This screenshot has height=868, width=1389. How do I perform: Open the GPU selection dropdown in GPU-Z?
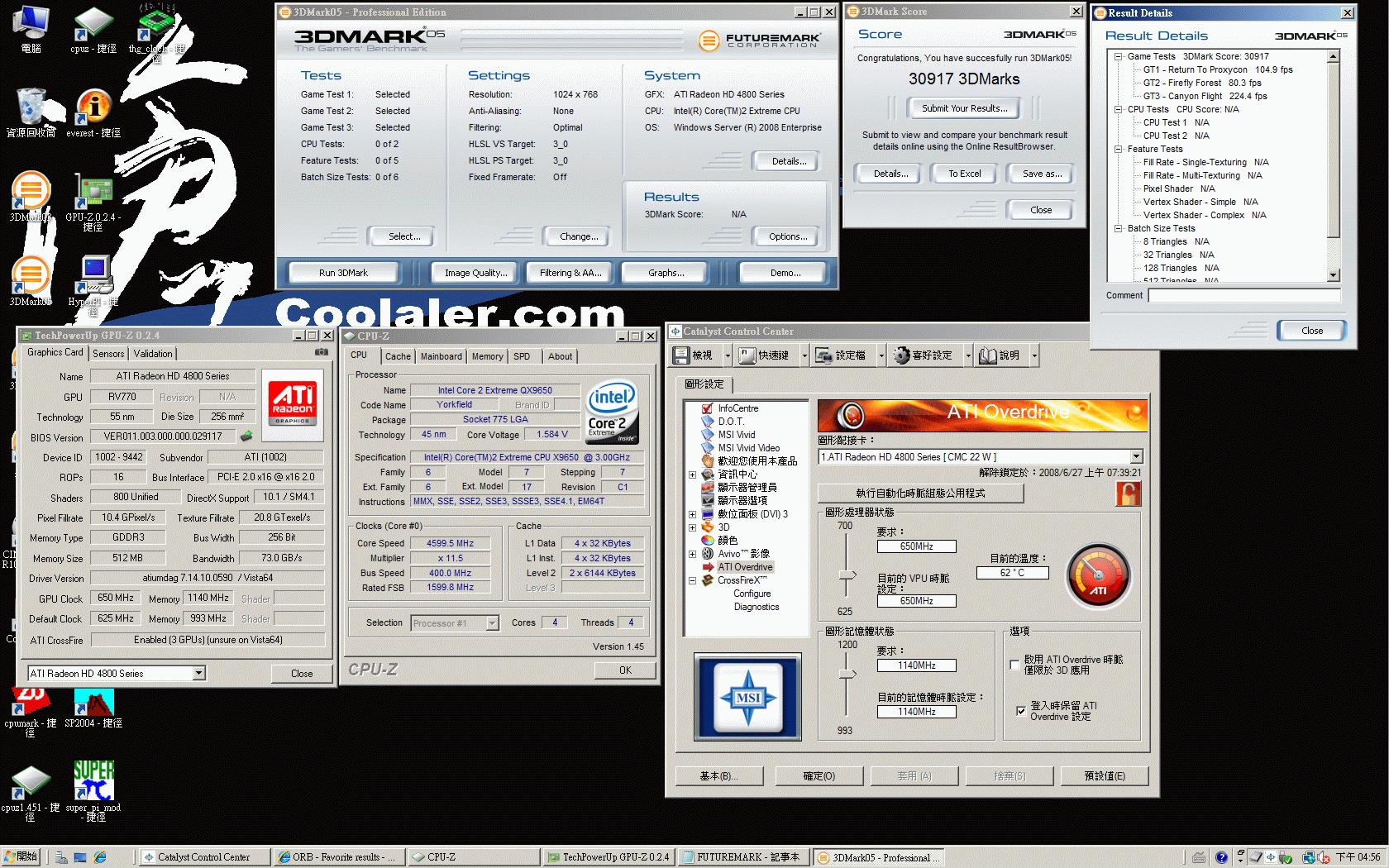pyautogui.click(x=198, y=674)
